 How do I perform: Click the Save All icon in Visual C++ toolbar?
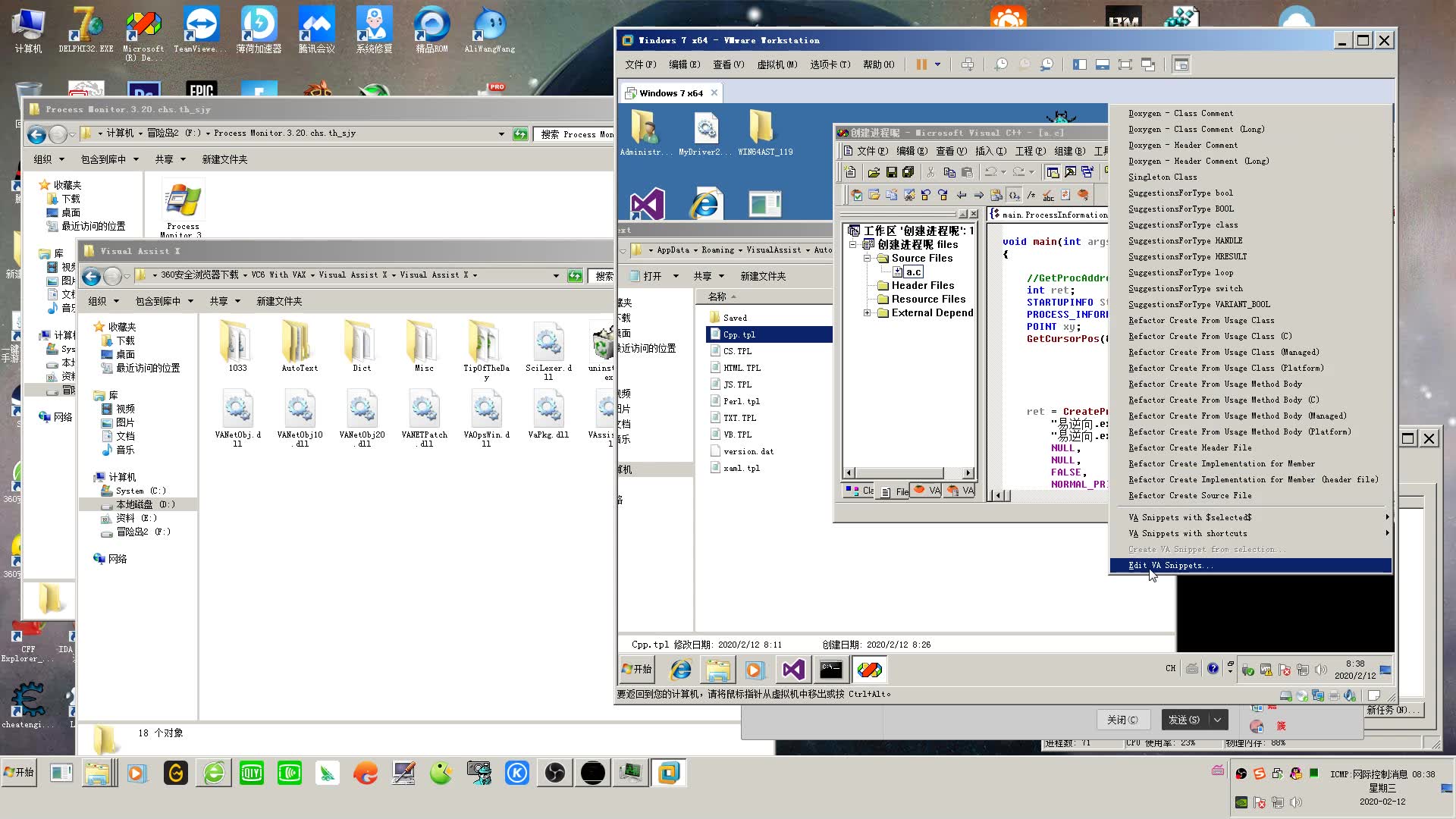click(x=908, y=172)
